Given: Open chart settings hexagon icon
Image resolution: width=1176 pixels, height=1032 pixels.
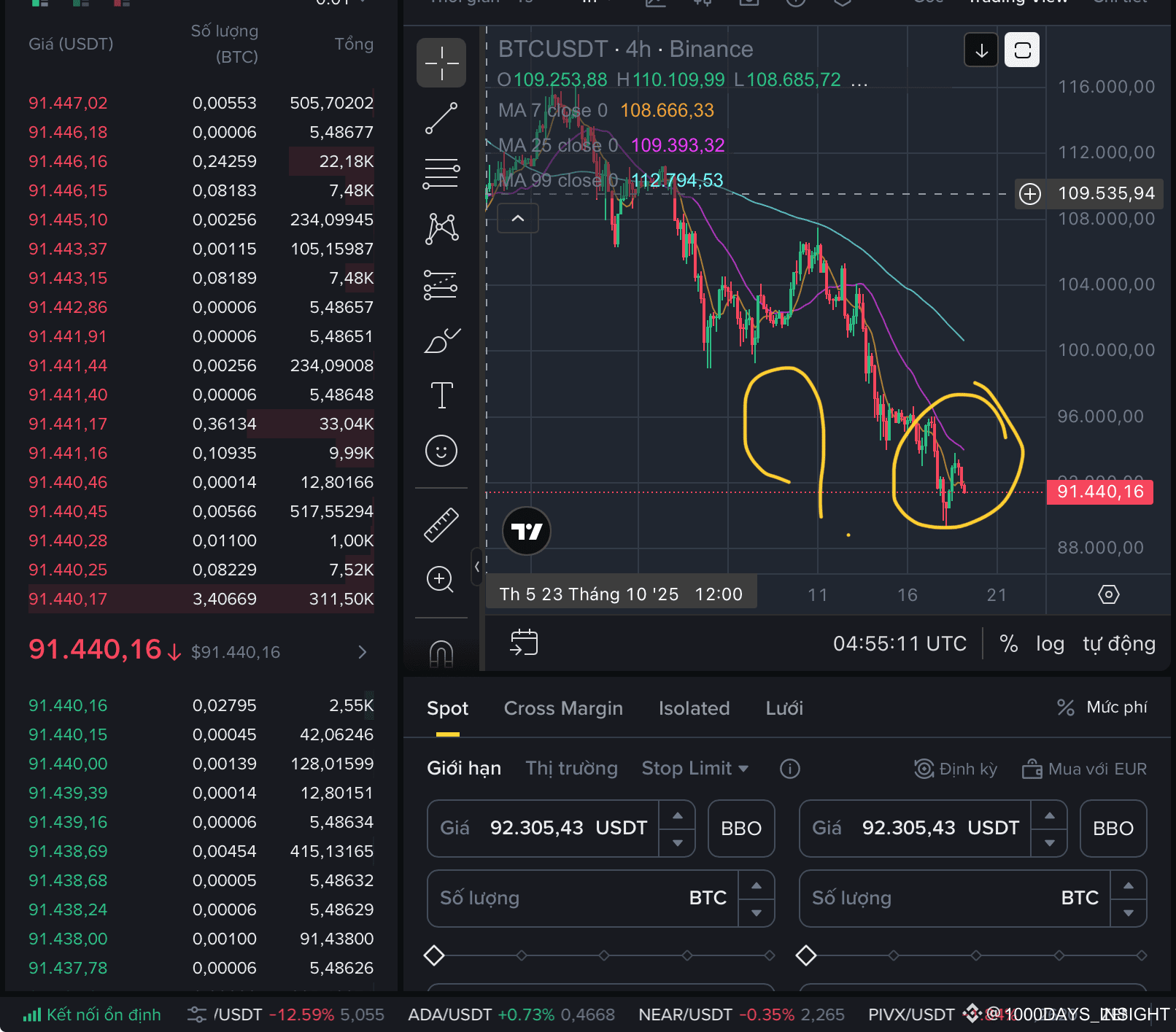Looking at the screenshot, I should pyautogui.click(x=1109, y=594).
